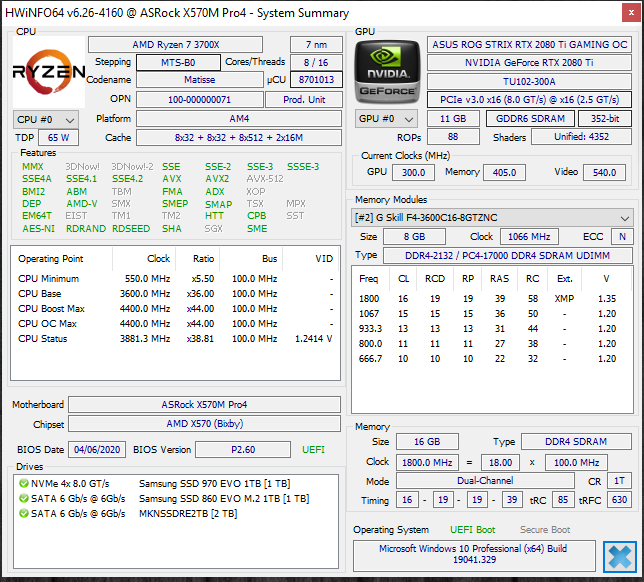Click the NVIDIA GeForce RTX 2080 Ti field
Viewport: 644px width, 582px height.
pos(529,63)
